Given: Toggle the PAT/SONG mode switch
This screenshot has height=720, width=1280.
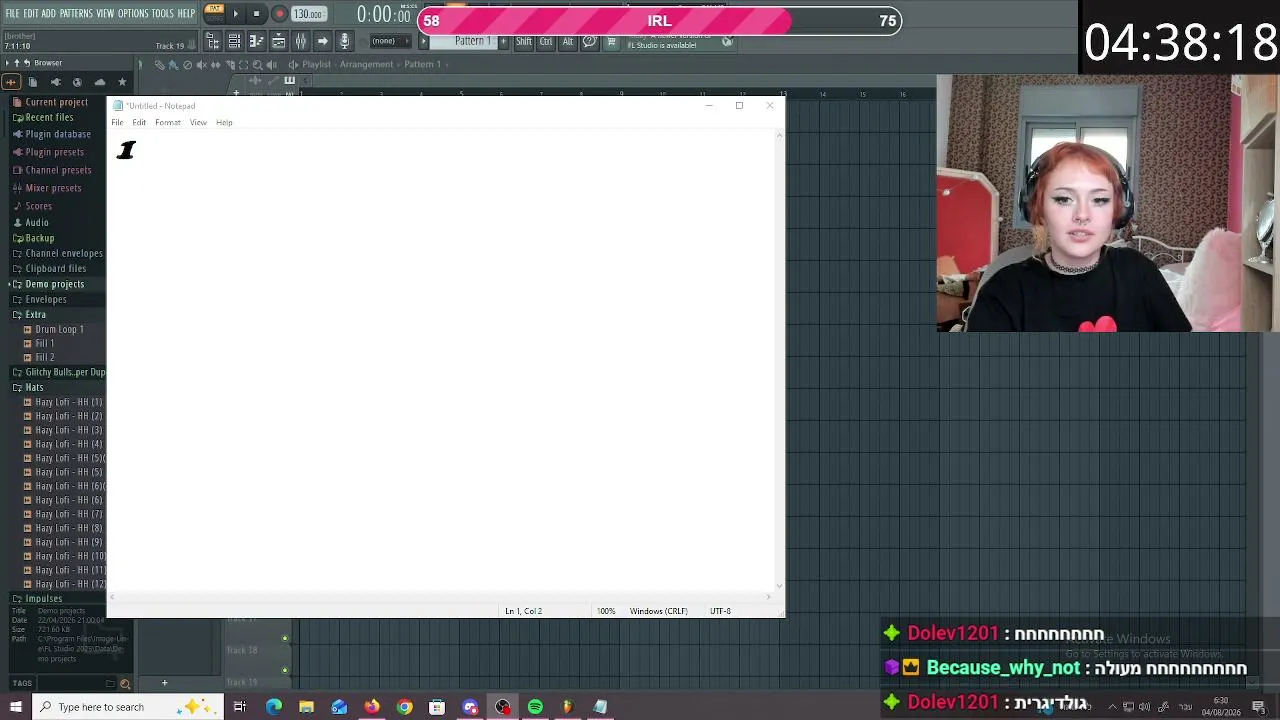Looking at the screenshot, I should (214, 13).
